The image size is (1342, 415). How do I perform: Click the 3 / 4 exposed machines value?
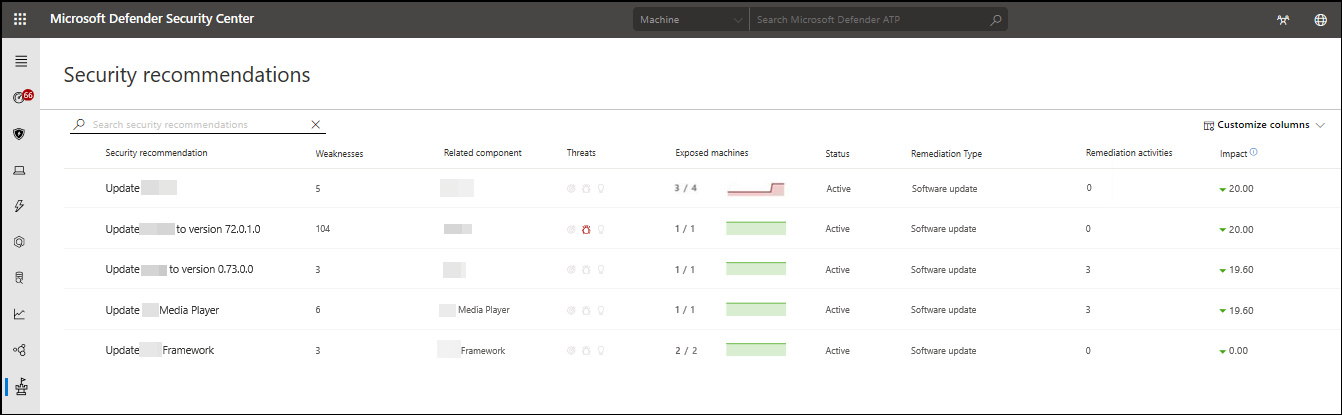(x=685, y=188)
